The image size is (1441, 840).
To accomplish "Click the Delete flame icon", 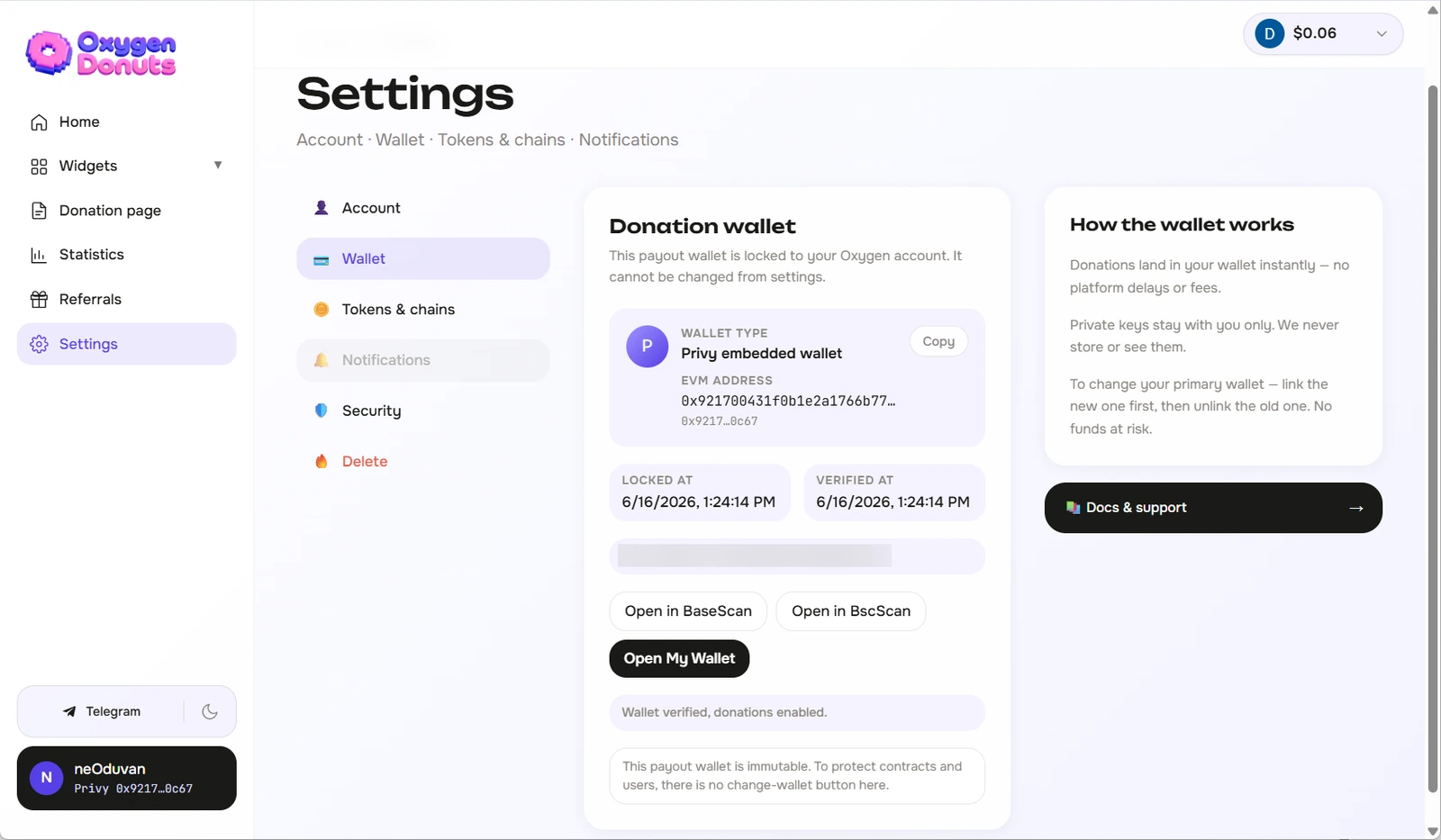I will [322, 461].
